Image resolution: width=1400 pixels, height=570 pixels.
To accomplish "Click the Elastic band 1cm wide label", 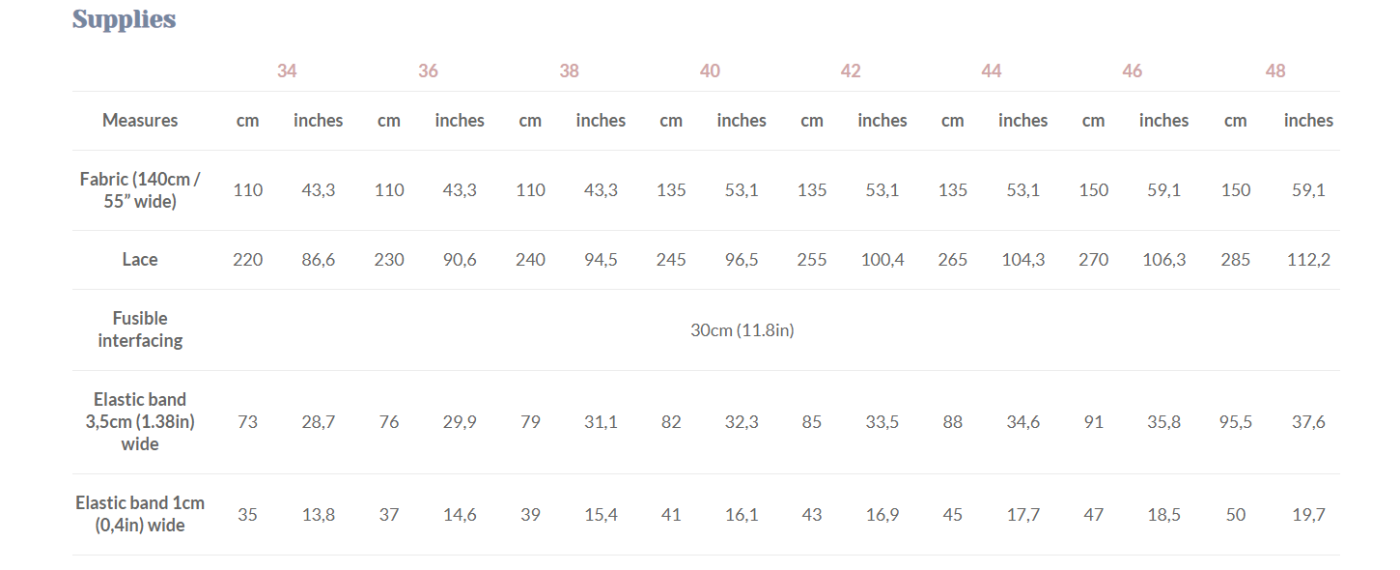I will 140,514.
